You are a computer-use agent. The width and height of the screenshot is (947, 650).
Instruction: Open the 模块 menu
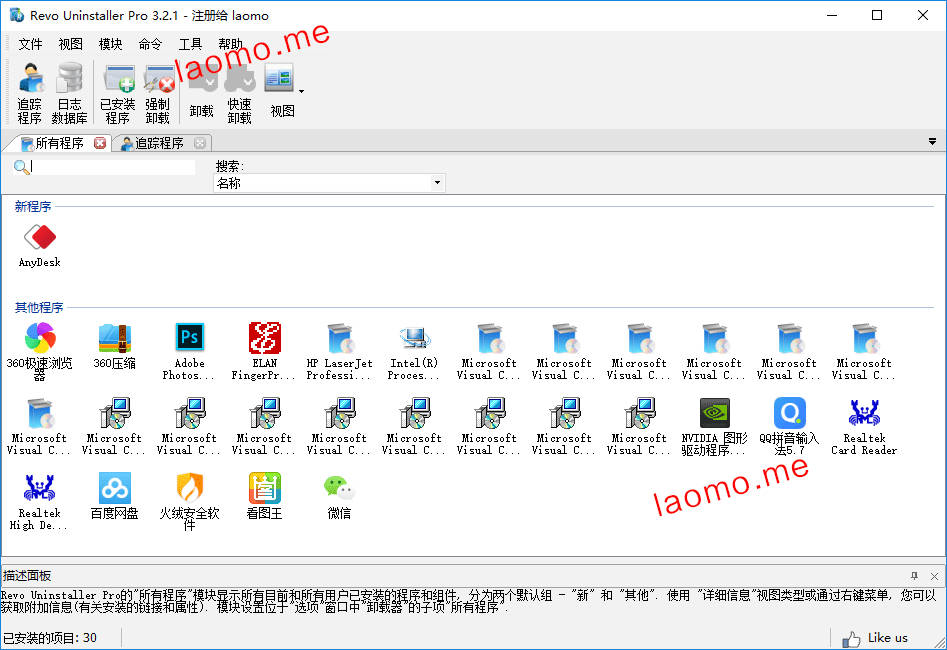110,44
